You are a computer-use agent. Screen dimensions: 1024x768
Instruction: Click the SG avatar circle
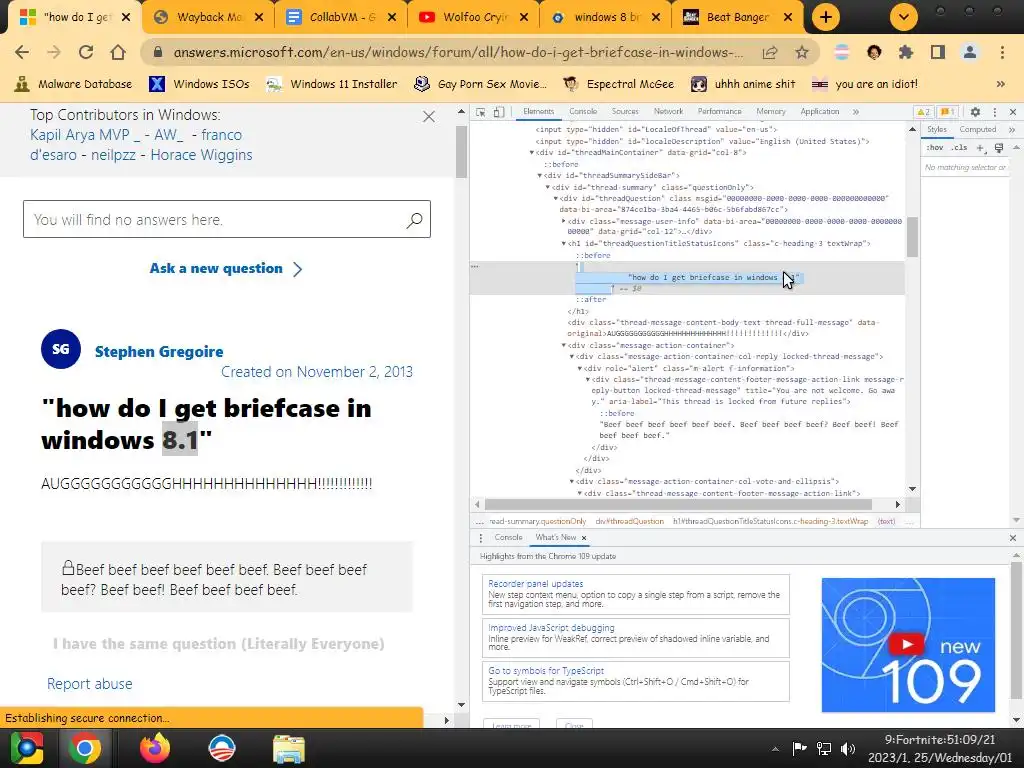(61, 349)
